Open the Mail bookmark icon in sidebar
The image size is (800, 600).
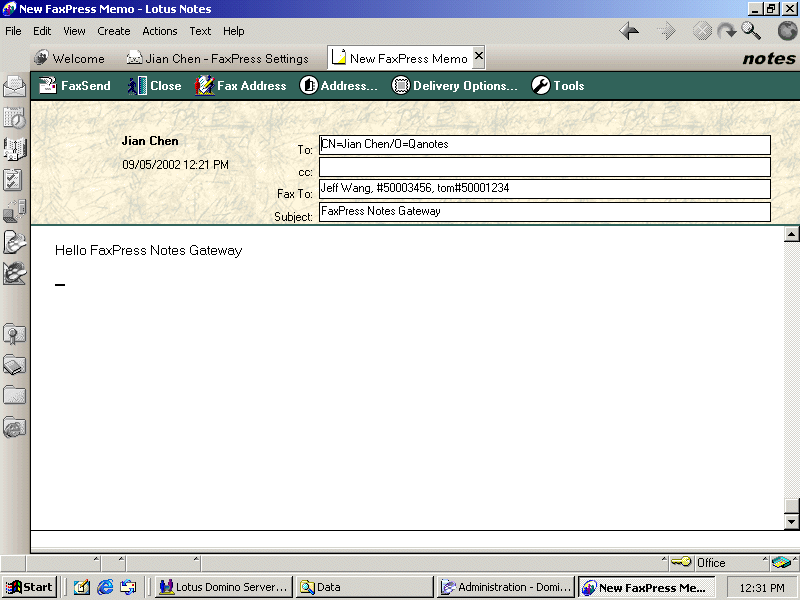pyautogui.click(x=14, y=86)
